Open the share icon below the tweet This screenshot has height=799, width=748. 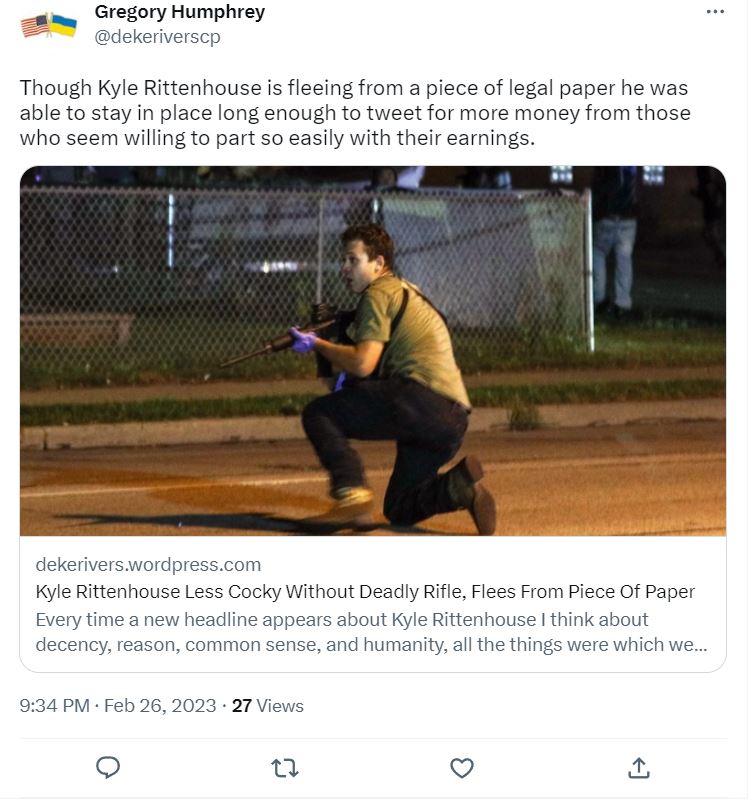point(638,767)
